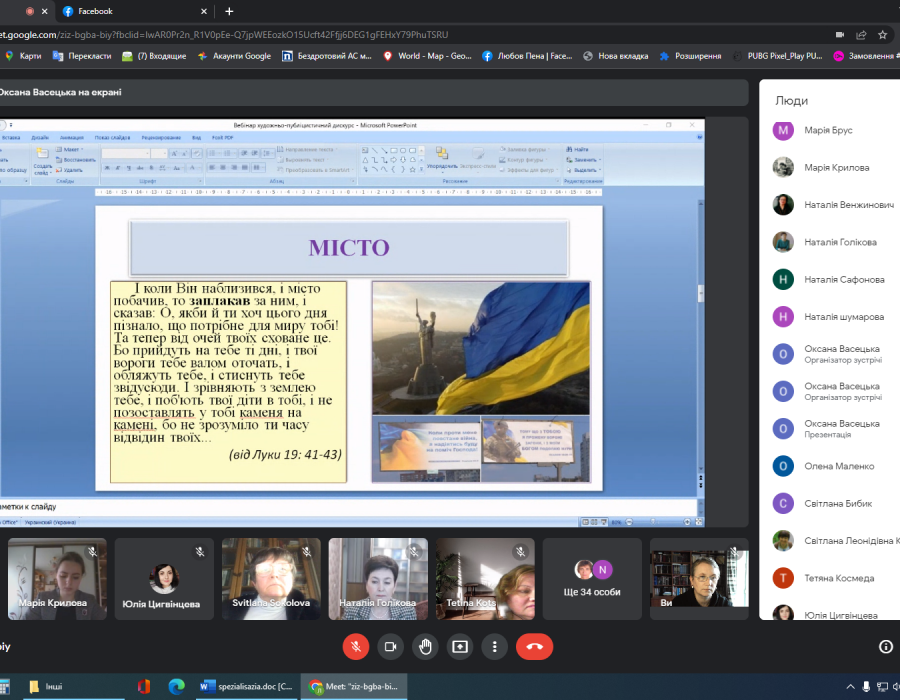This screenshot has height=700, width=900.
Task: Click the present now screen-share icon
Action: tap(460, 646)
